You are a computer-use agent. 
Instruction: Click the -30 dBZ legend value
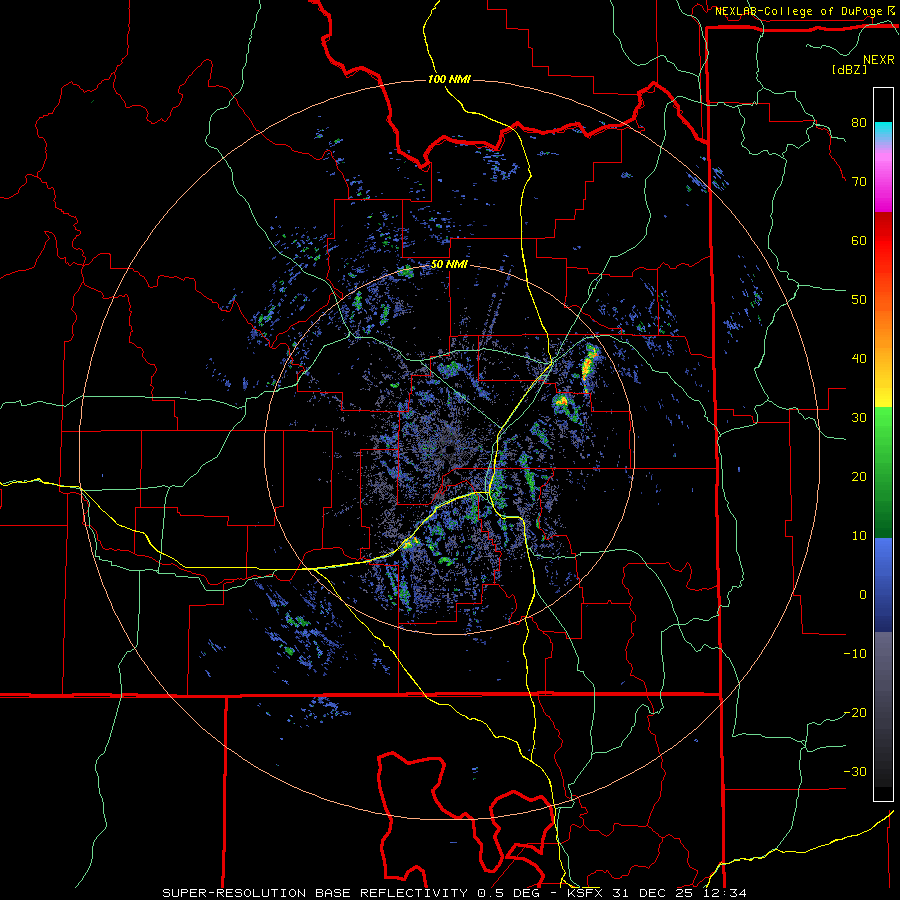(855, 771)
